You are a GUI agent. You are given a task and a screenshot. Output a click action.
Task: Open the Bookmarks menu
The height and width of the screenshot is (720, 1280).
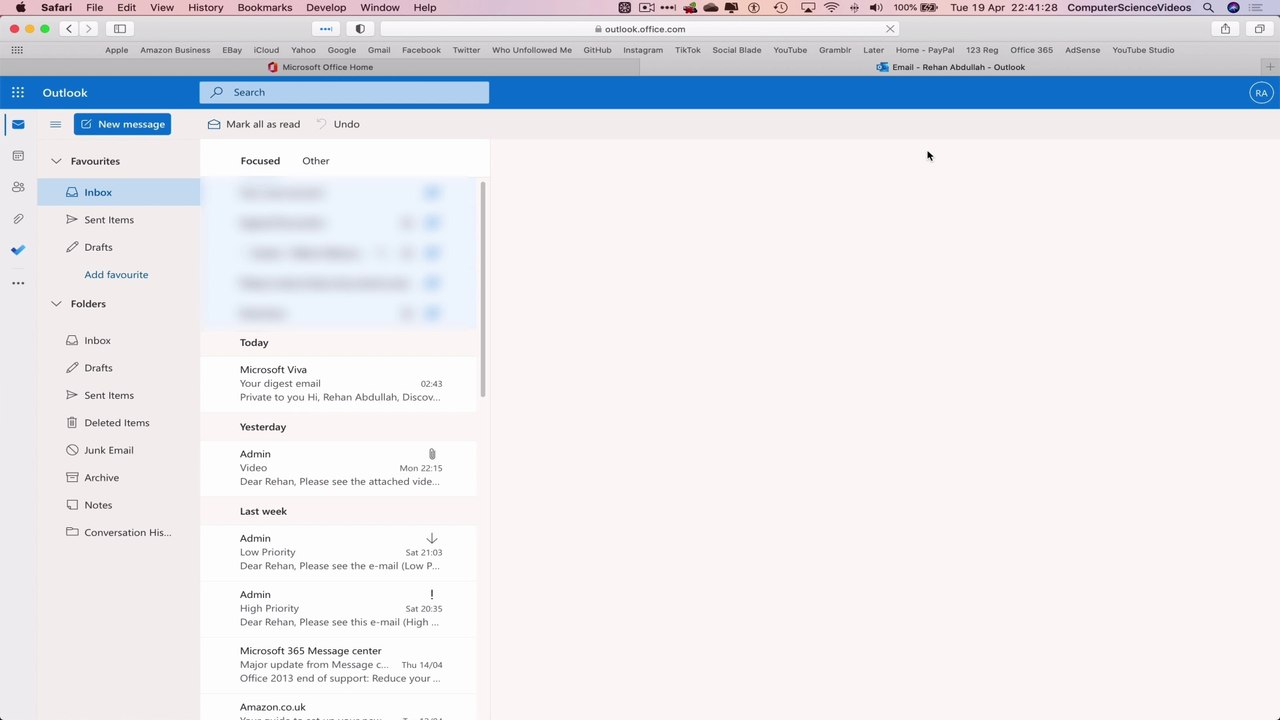(x=265, y=8)
